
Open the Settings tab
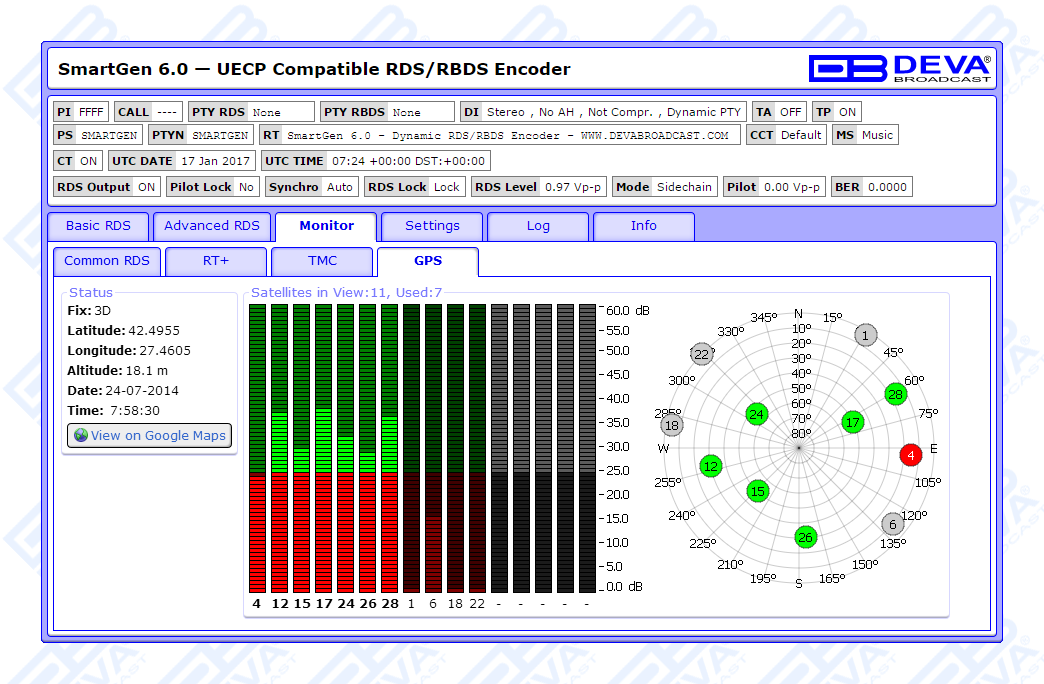432,226
